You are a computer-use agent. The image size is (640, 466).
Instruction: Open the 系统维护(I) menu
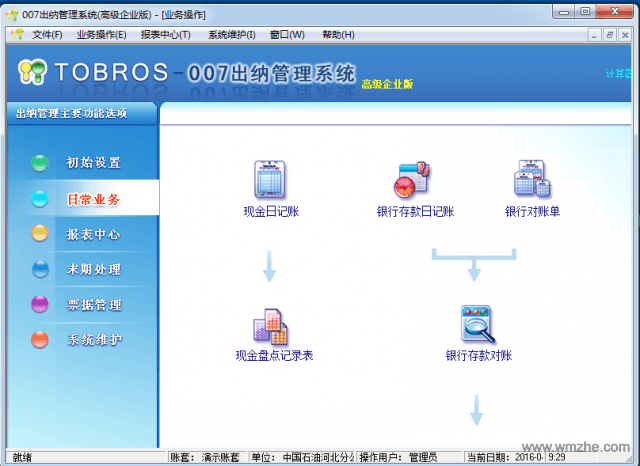pyautogui.click(x=232, y=35)
